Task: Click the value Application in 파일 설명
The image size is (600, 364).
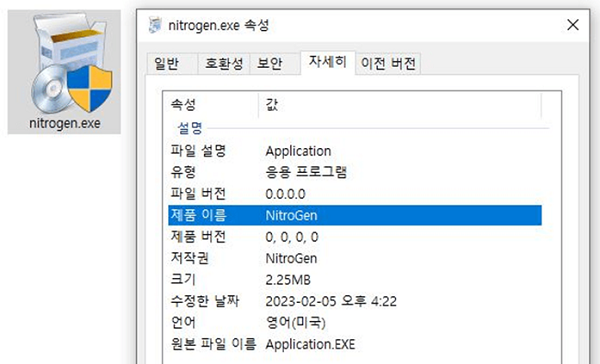Action: click(298, 151)
